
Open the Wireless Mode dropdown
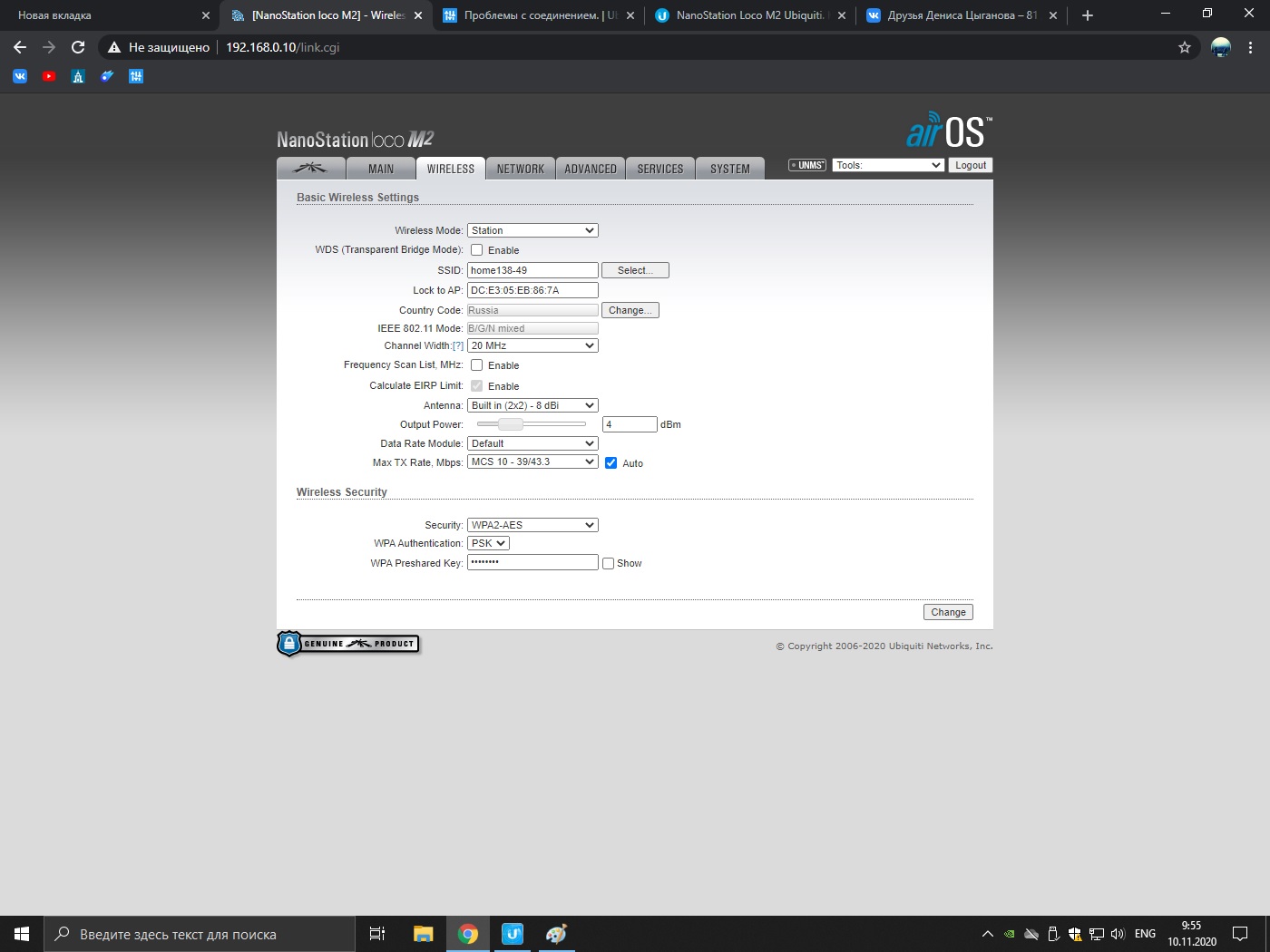tap(532, 230)
